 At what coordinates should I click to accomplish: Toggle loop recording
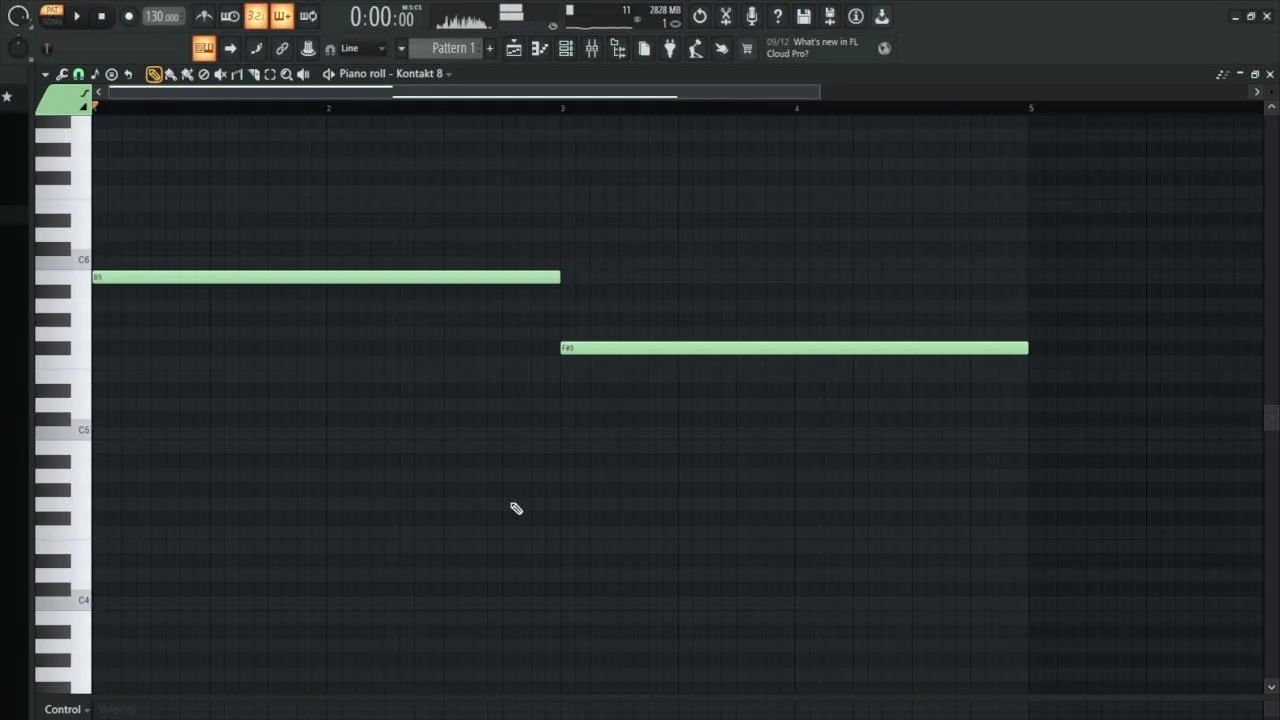click(308, 16)
